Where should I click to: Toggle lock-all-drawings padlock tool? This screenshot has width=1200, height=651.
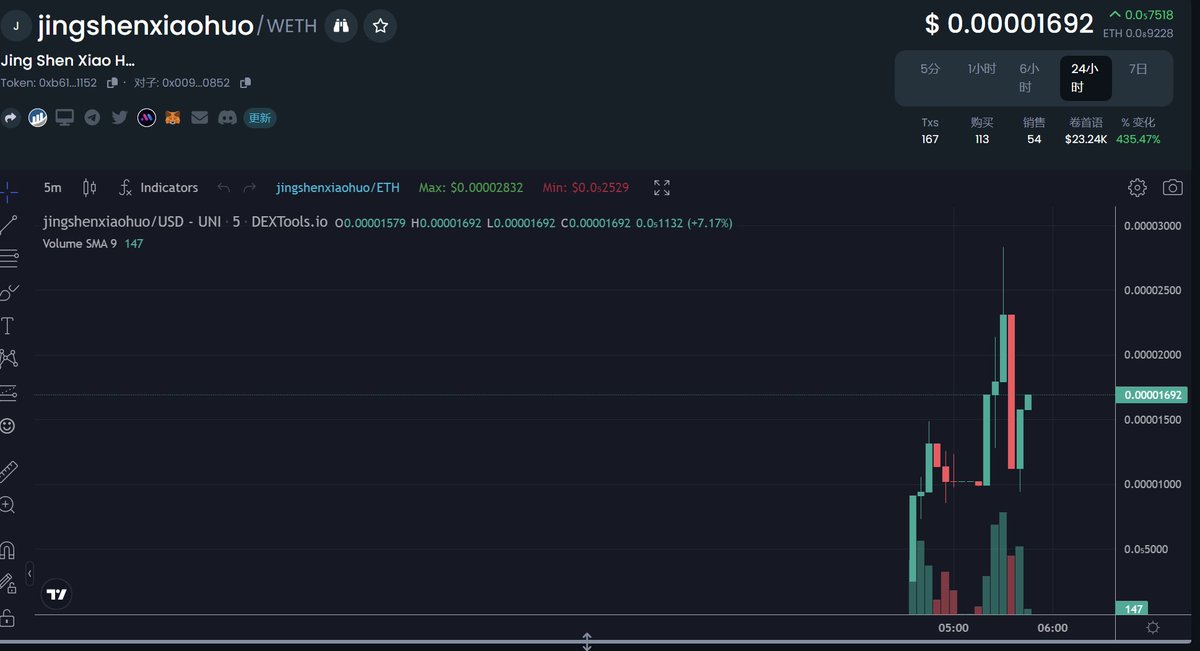pyautogui.click(x=8, y=617)
